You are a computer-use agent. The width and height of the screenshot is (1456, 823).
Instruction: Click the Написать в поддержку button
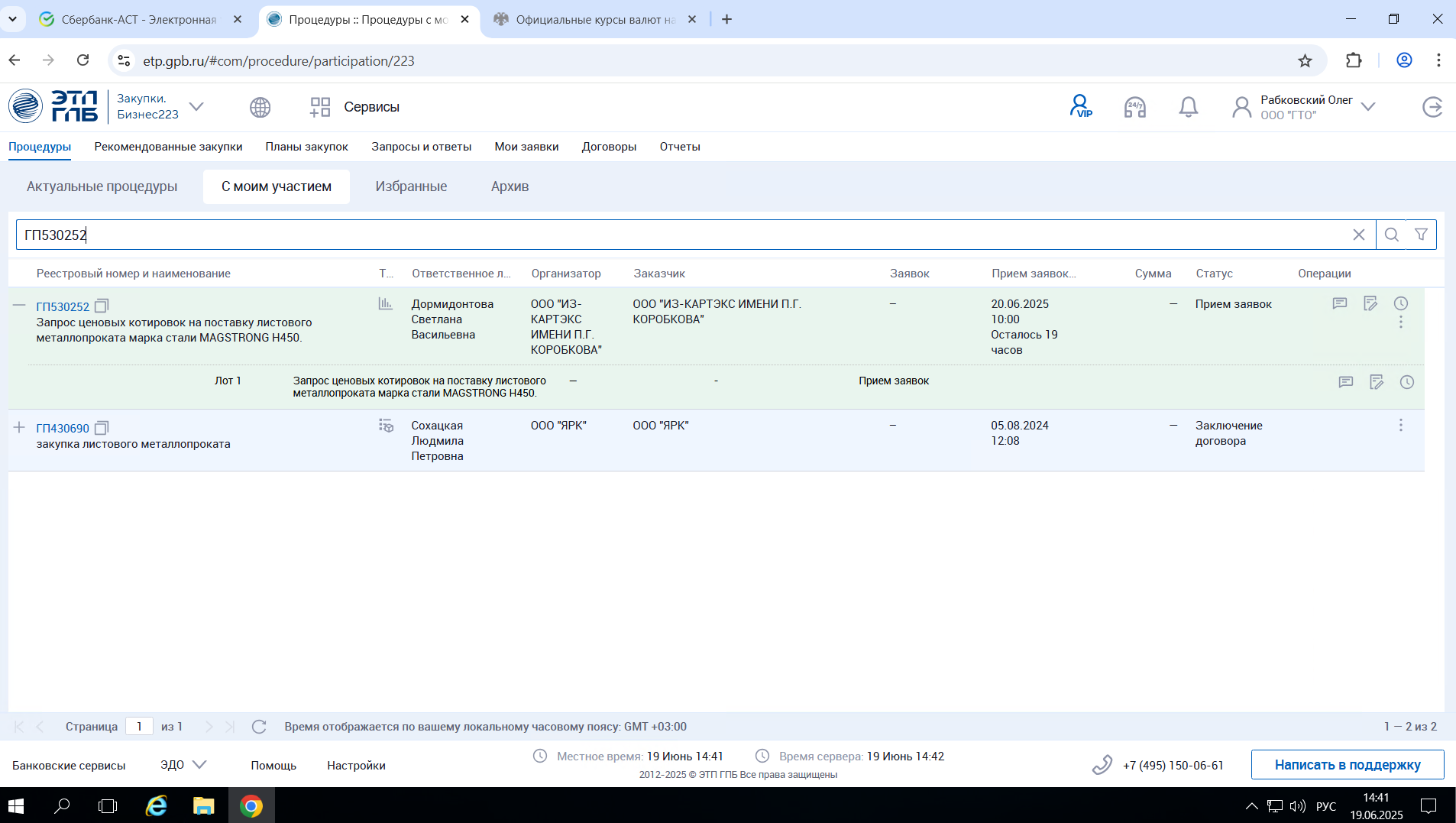pos(1347,765)
